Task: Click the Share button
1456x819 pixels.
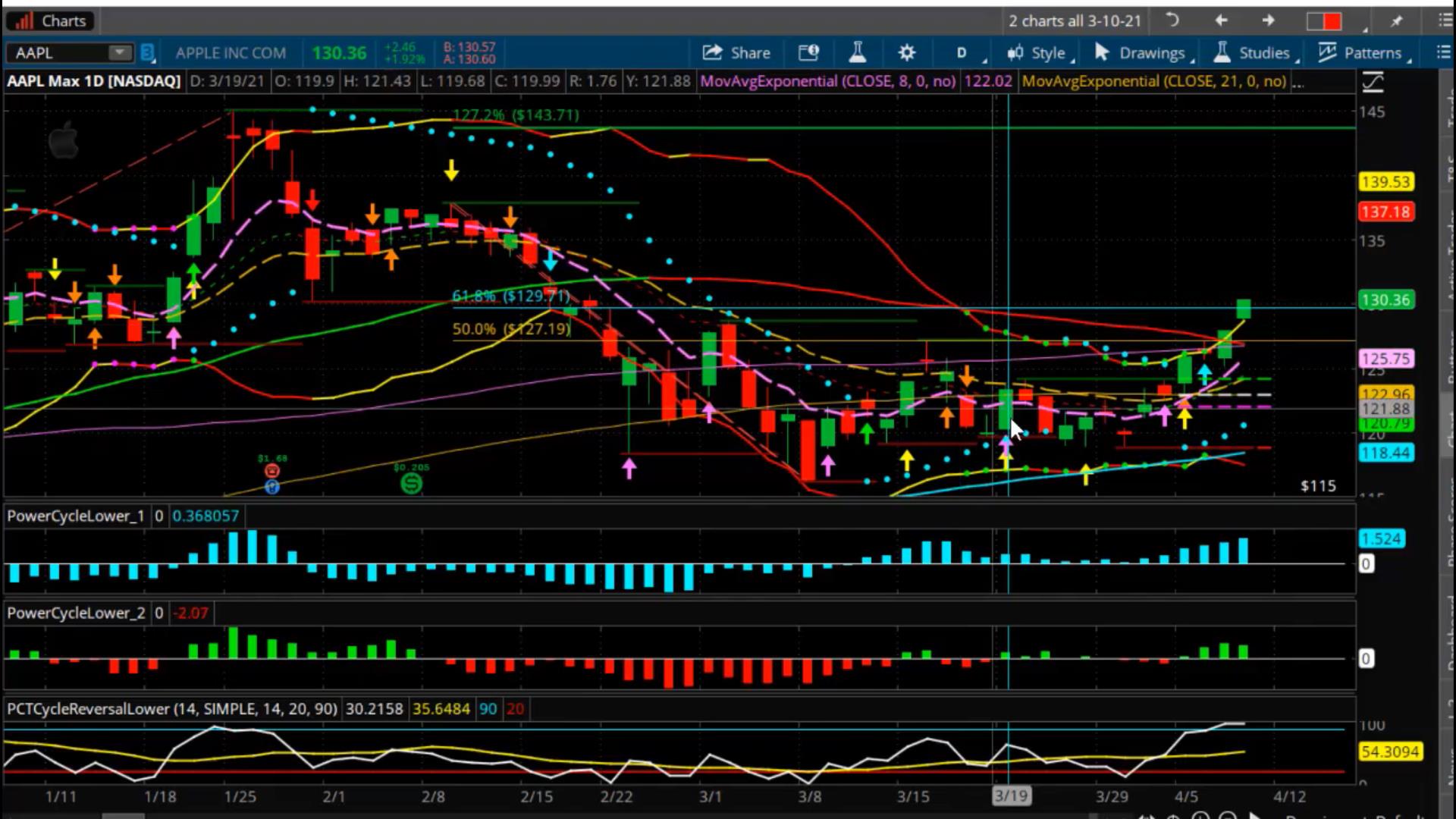Action: (x=736, y=52)
